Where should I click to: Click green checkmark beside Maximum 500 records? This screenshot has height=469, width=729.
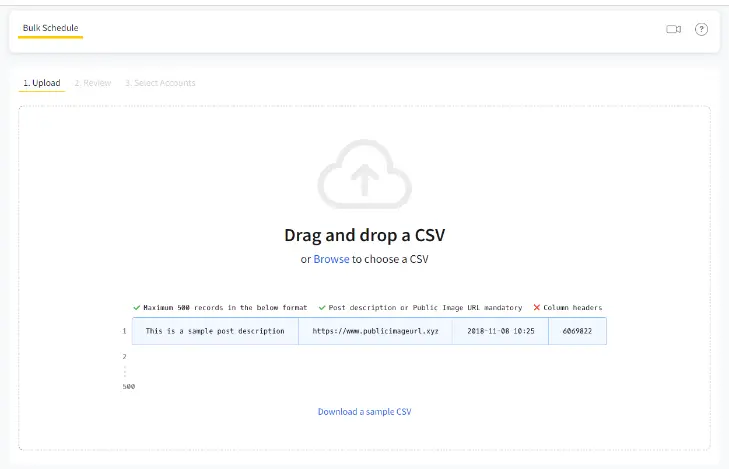[136, 307]
